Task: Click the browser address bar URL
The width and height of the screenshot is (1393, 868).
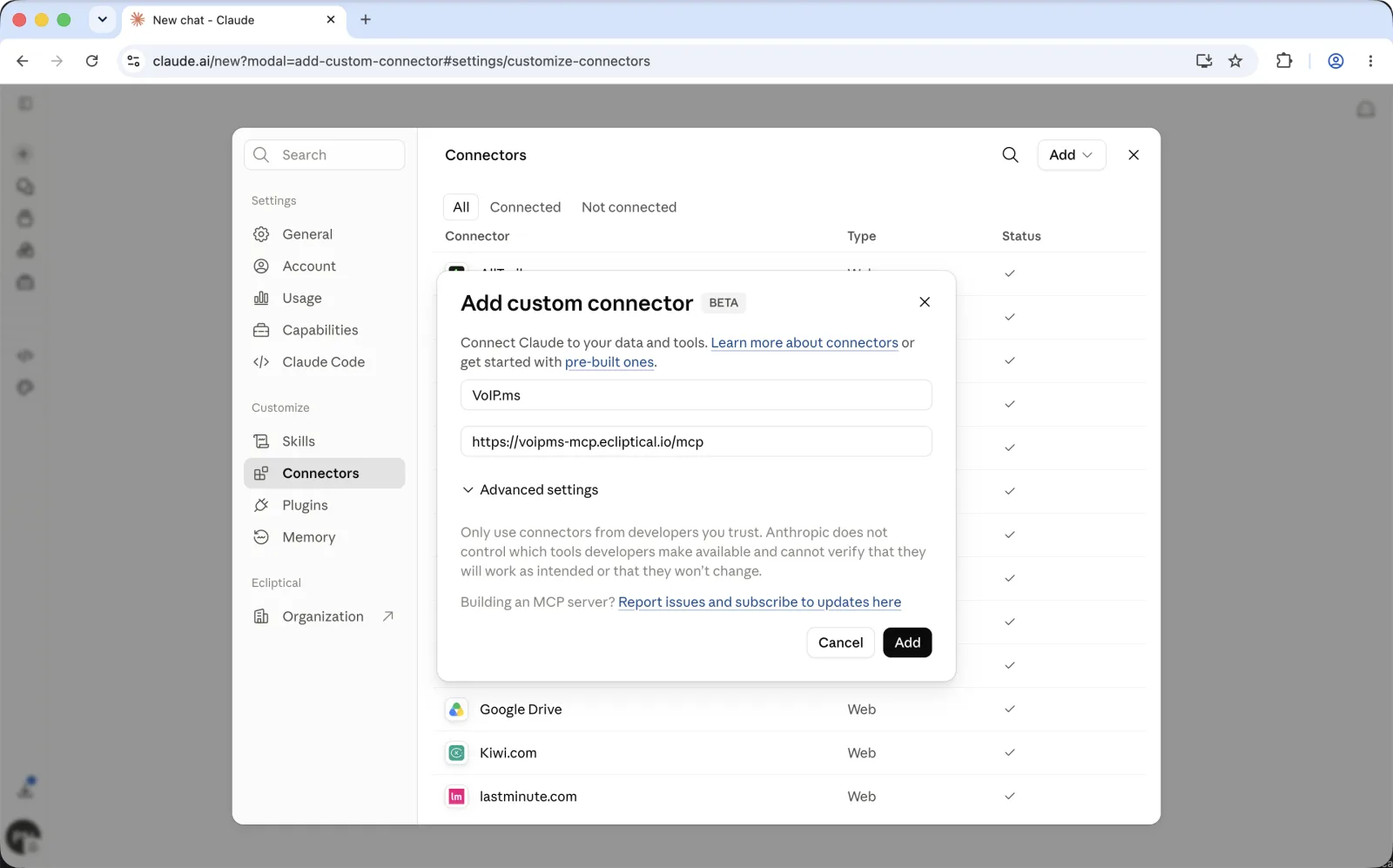Action: pos(401,61)
